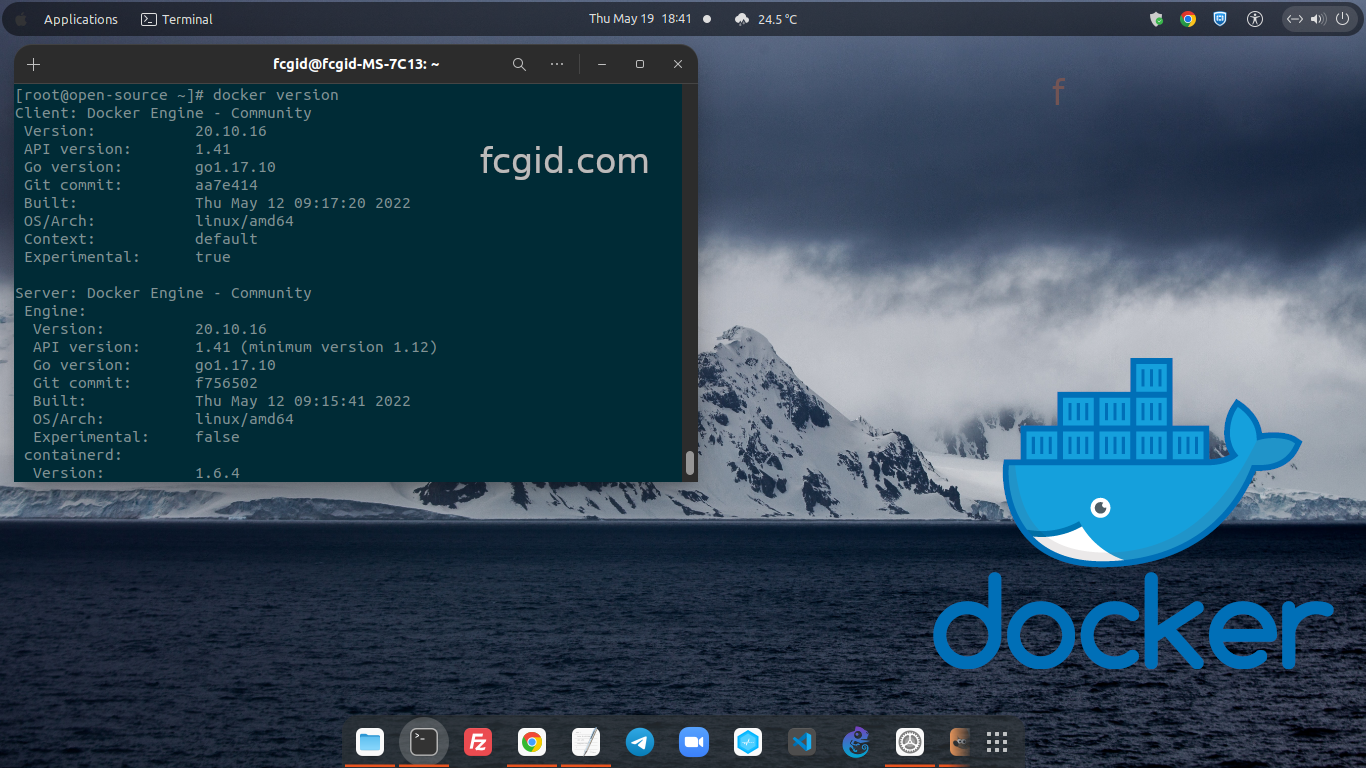Click the Experimental value 'false'
The width and height of the screenshot is (1366, 768).
(217, 437)
